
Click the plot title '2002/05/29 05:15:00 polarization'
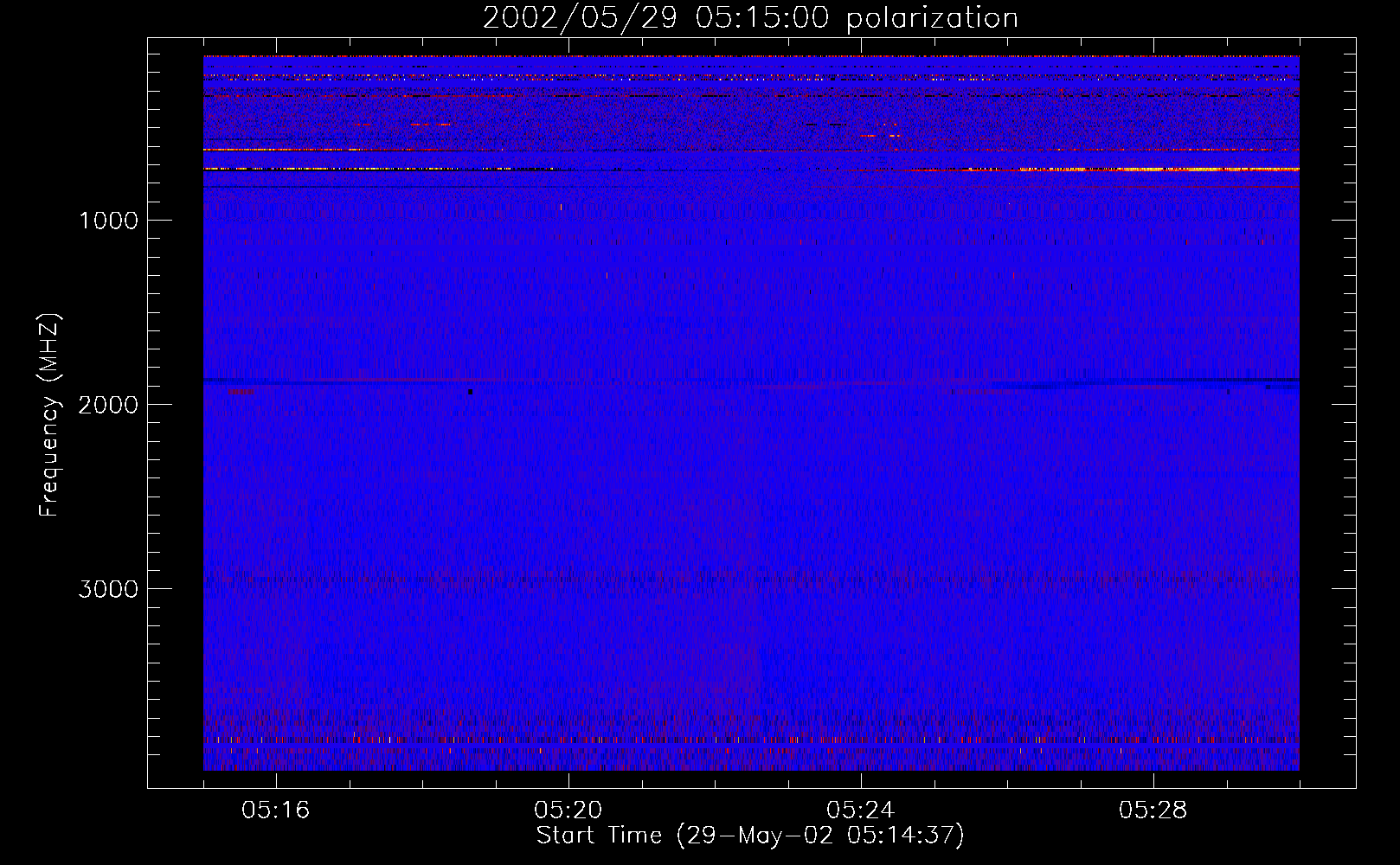point(750,17)
